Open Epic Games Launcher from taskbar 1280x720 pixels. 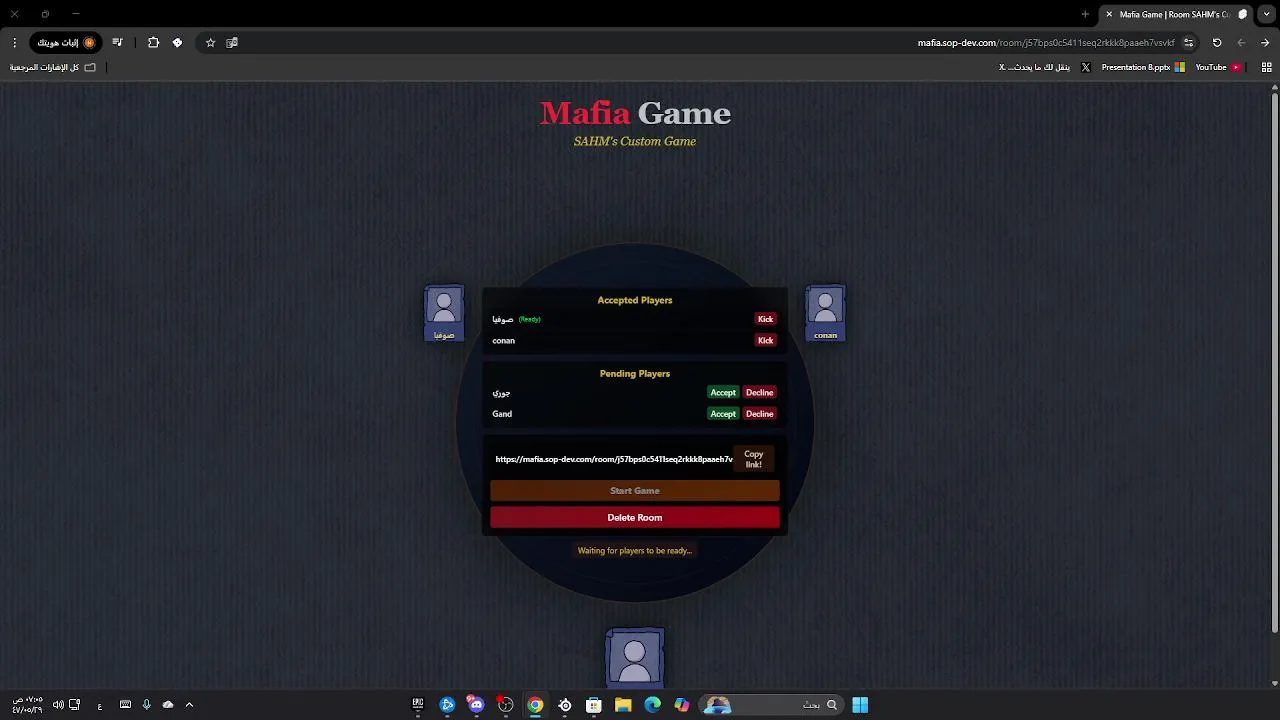click(418, 705)
